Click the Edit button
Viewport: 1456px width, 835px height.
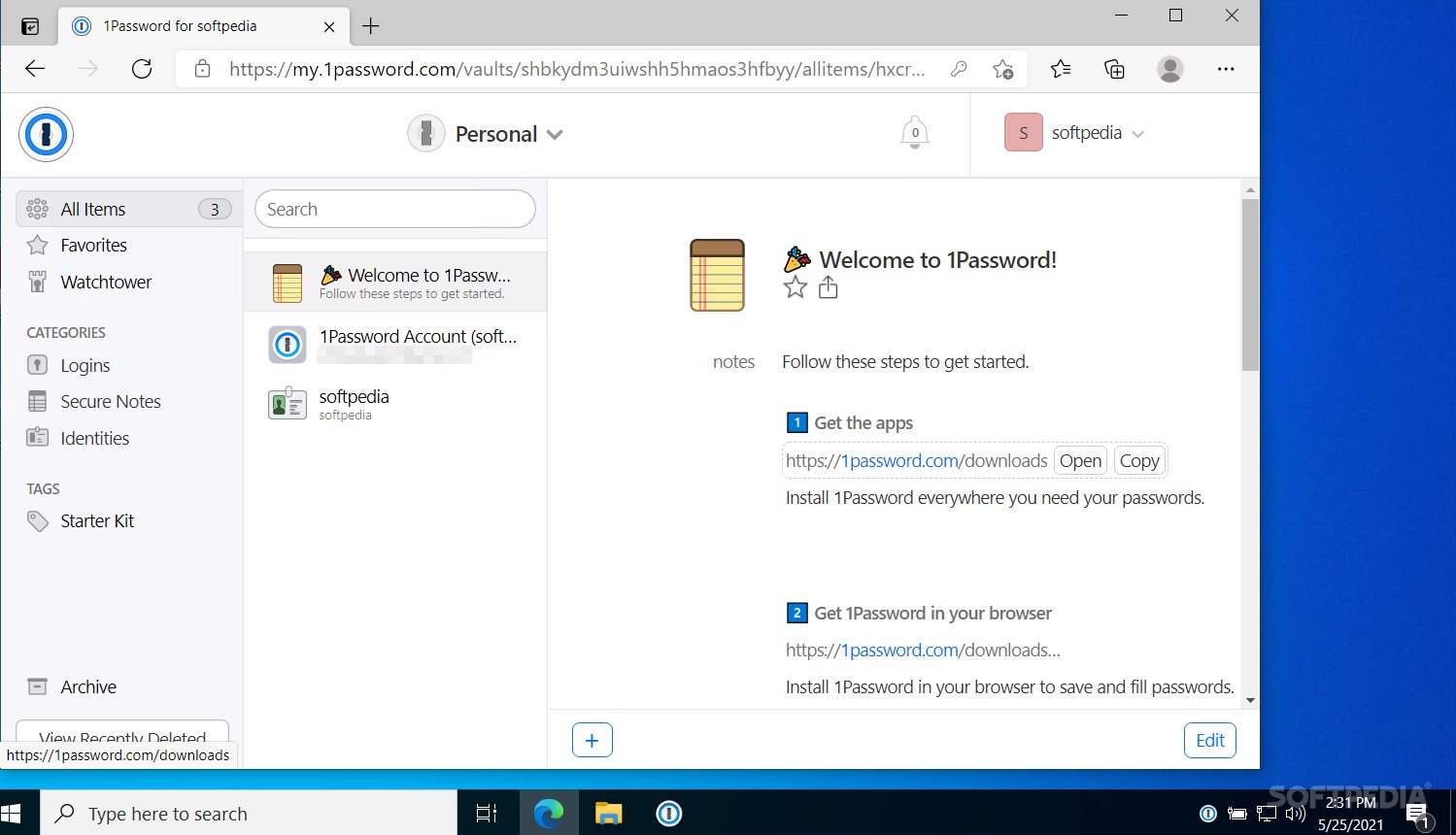tap(1210, 740)
